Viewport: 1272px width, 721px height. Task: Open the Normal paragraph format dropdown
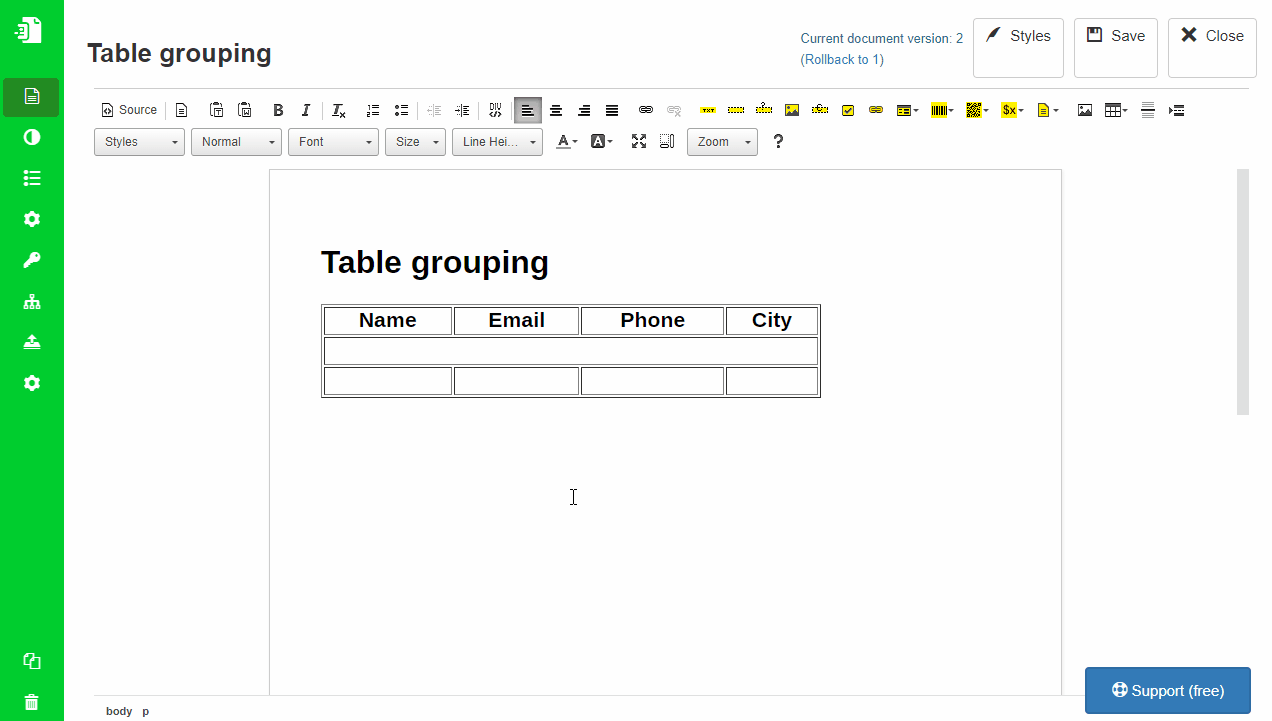point(236,142)
